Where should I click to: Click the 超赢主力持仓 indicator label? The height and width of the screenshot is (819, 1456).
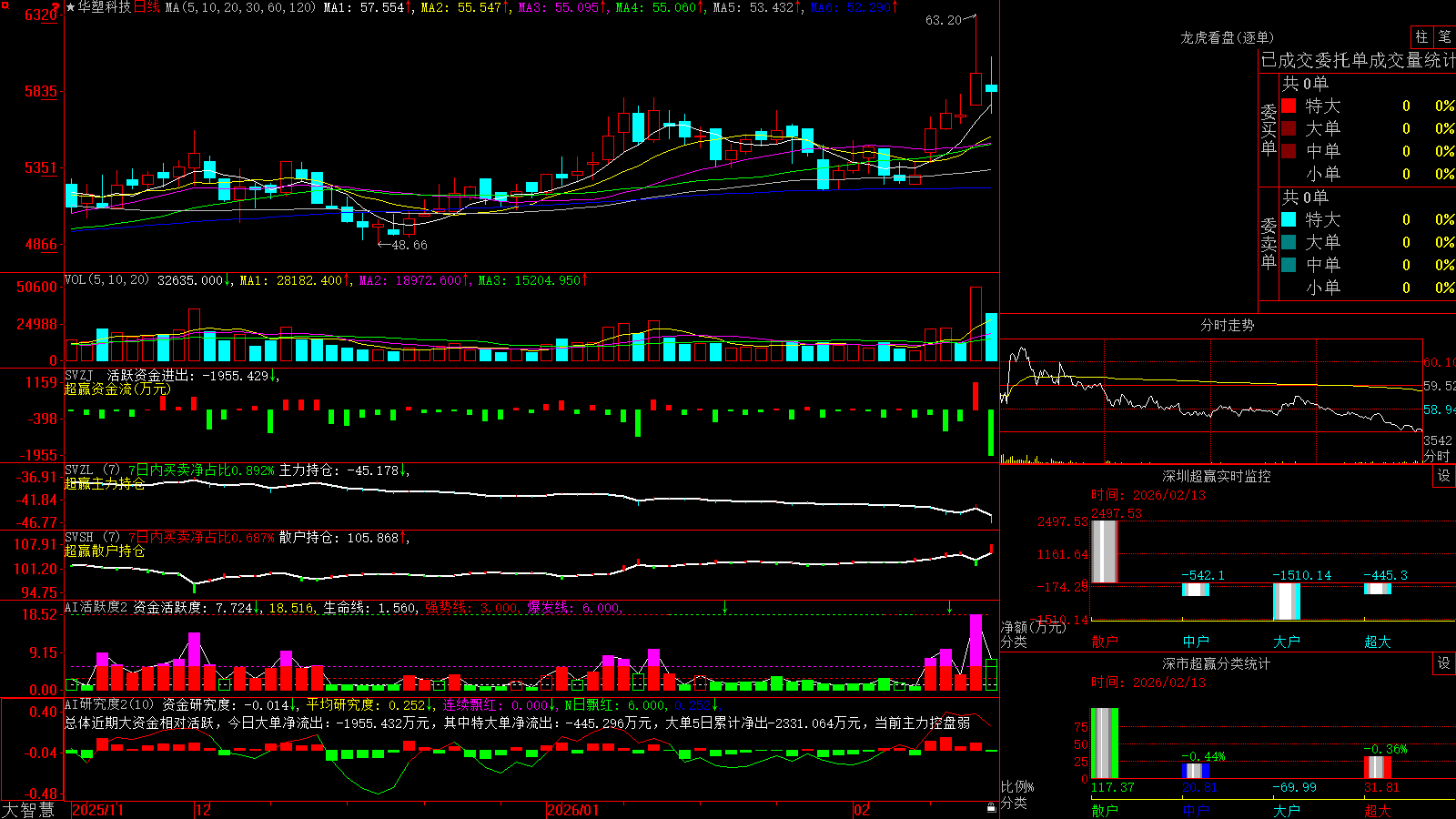click(105, 483)
